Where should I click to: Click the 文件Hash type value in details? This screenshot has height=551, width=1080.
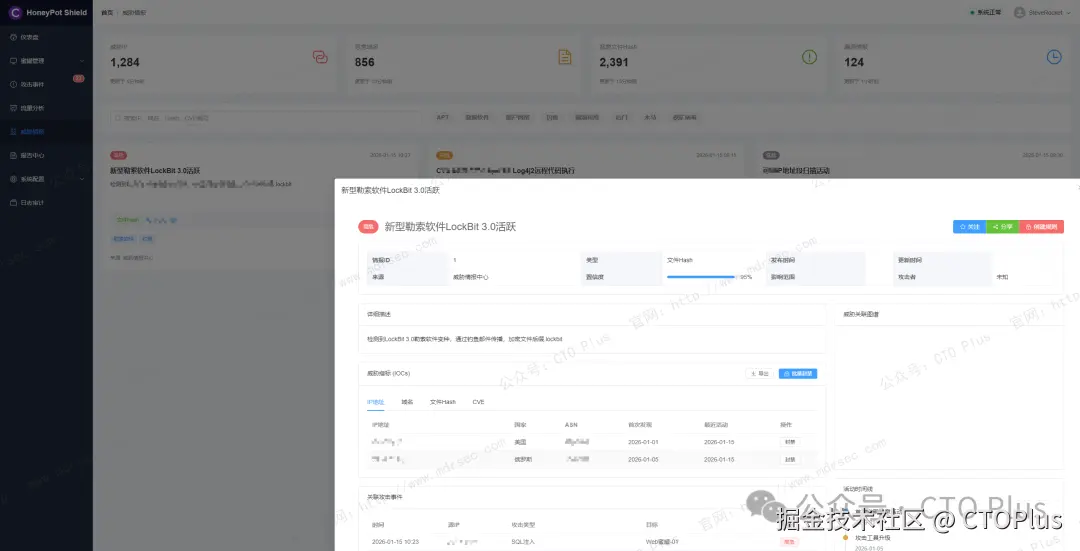click(x=679, y=260)
